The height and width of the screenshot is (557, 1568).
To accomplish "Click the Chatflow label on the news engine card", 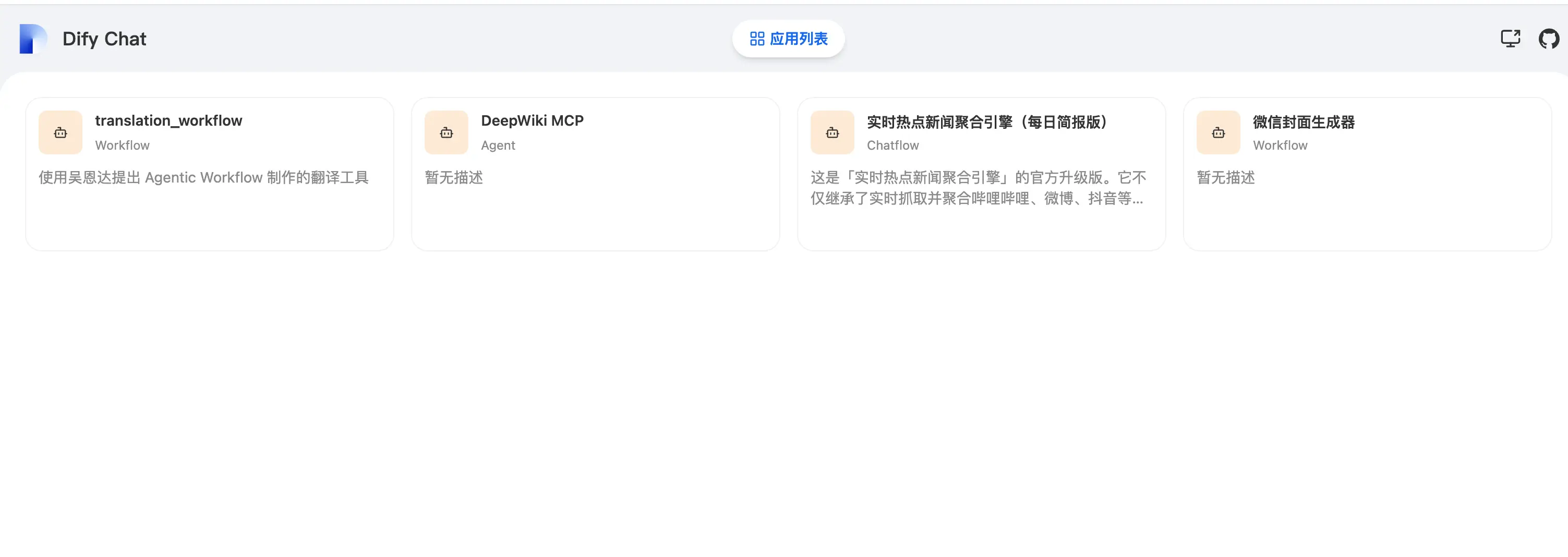I will point(893,145).
